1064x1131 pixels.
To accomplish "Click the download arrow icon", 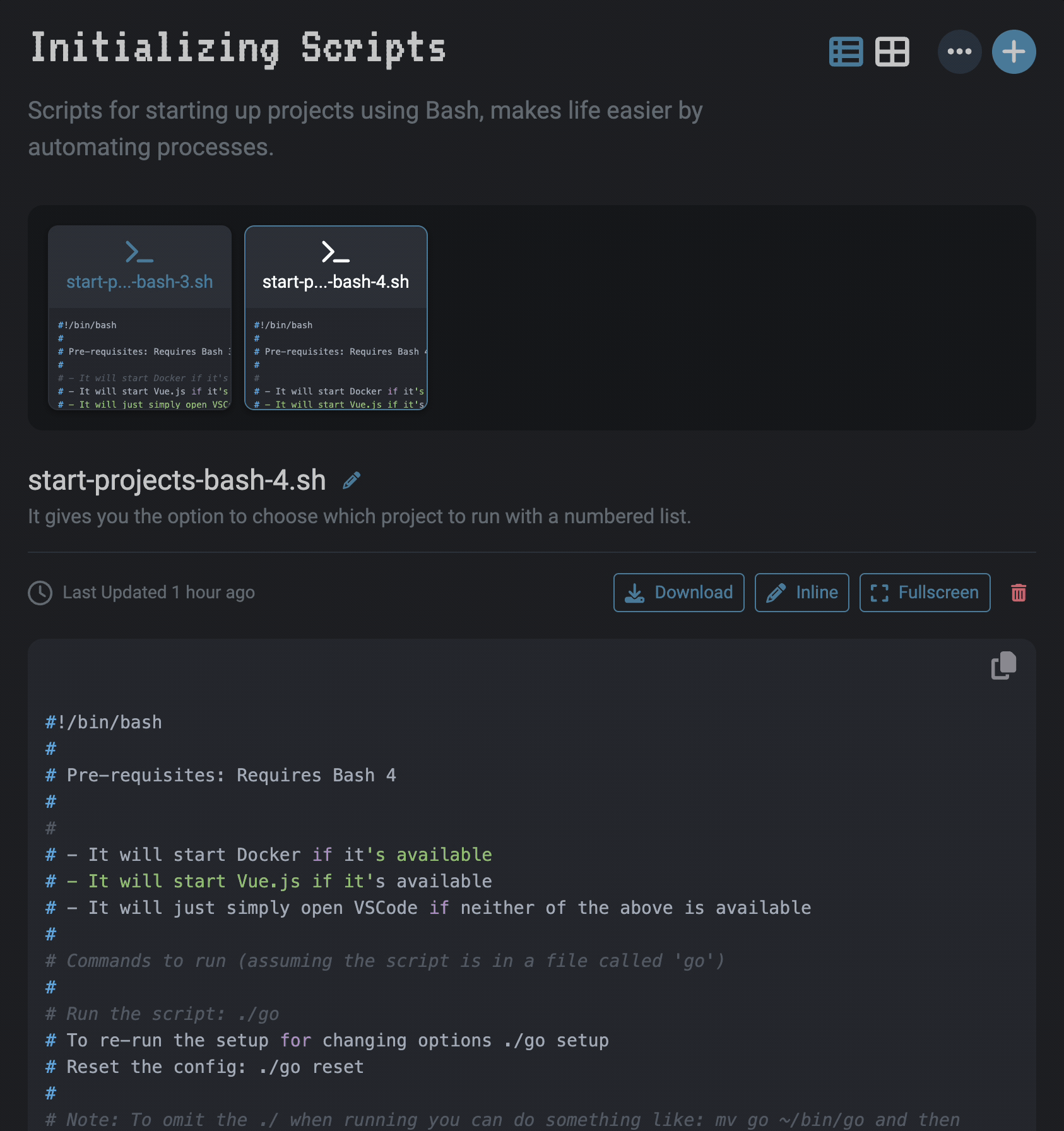I will (x=635, y=592).
